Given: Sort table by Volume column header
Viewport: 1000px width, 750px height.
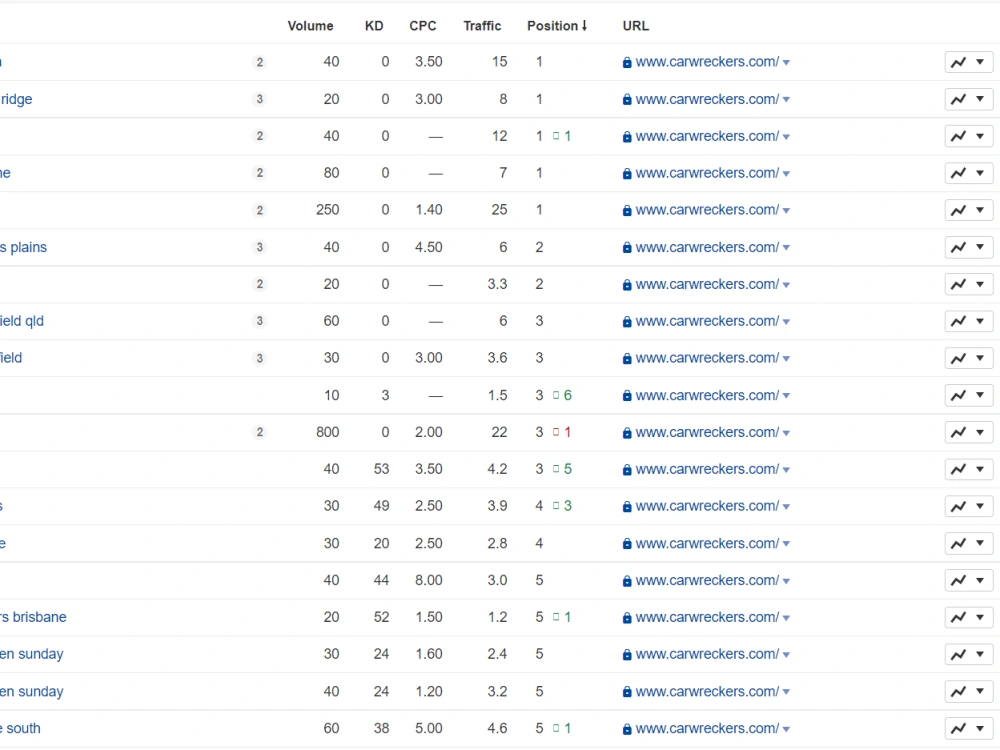Looking at the screenshot, I should point(311,26).
